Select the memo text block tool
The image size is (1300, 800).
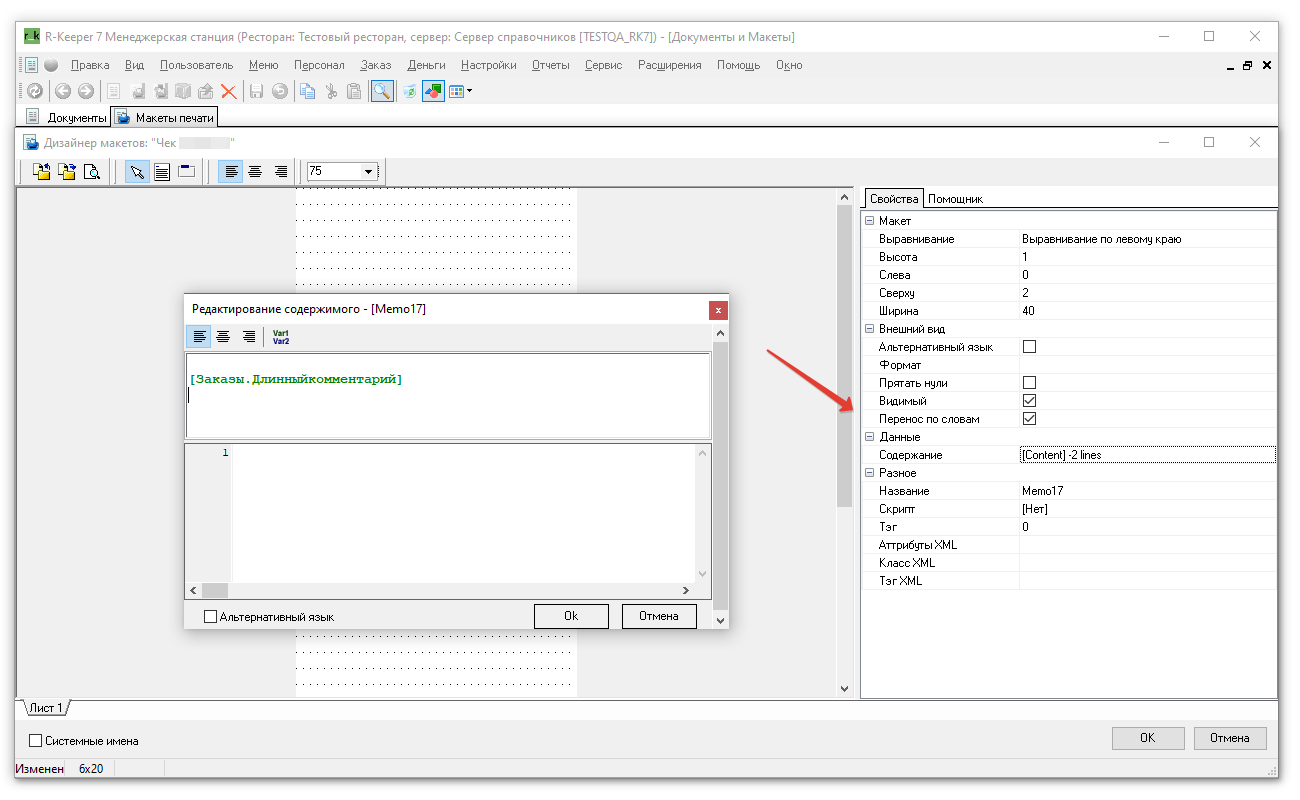pyautogui.click(x=161, y=172)
